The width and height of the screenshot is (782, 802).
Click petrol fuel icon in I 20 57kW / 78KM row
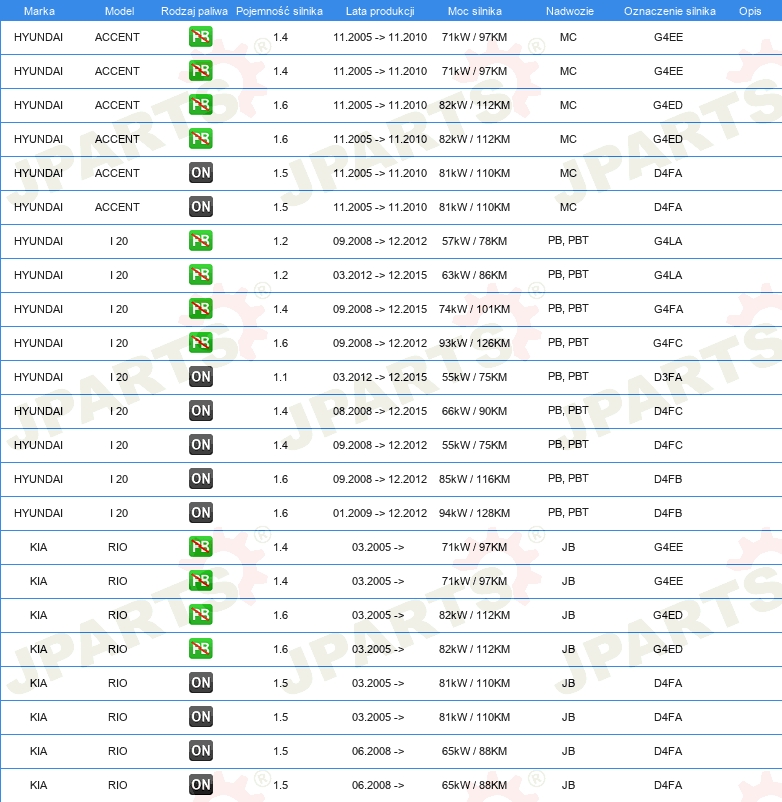200,240
